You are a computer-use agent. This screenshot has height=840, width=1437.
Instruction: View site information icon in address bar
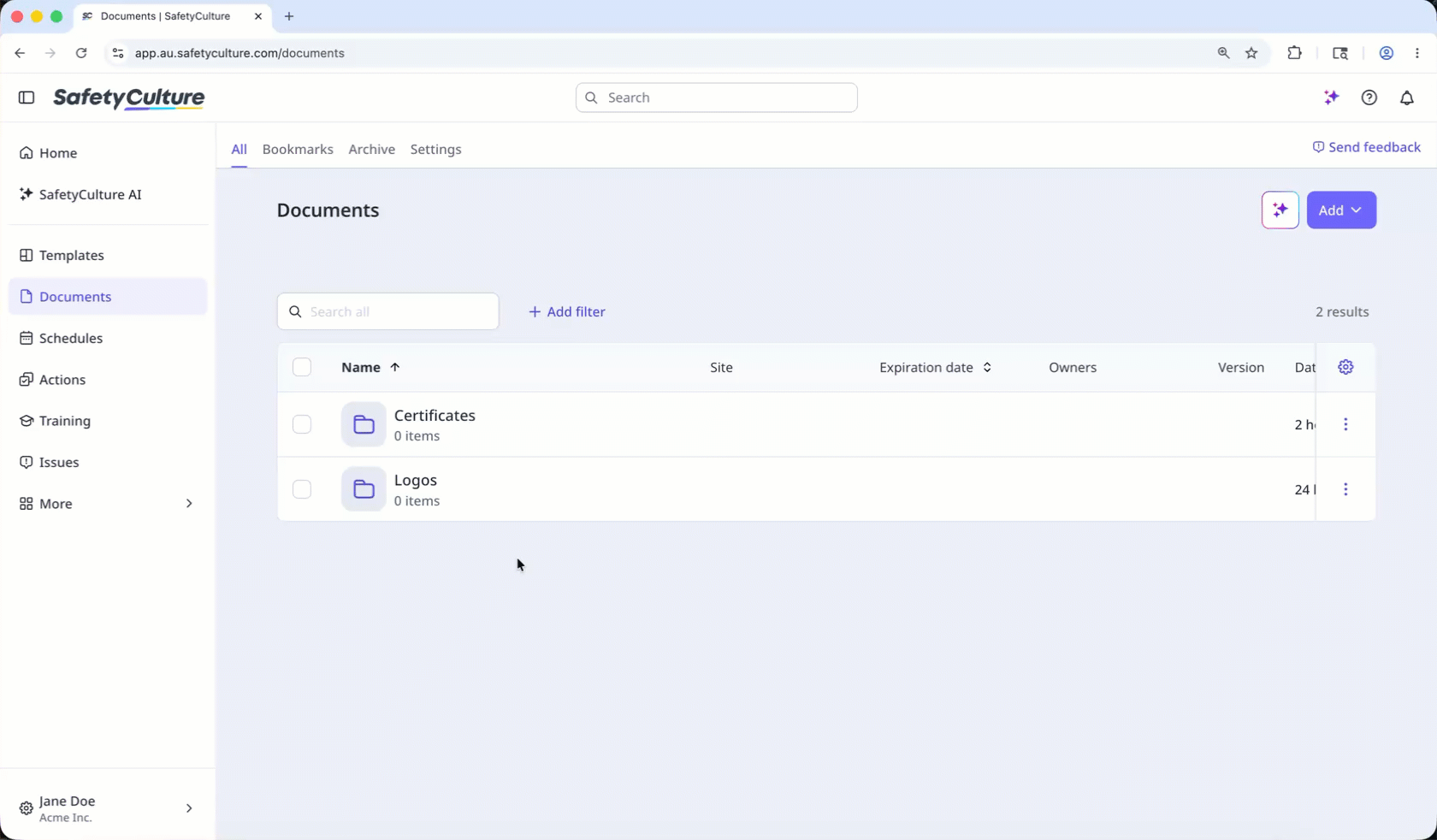[x=118, y=53]
